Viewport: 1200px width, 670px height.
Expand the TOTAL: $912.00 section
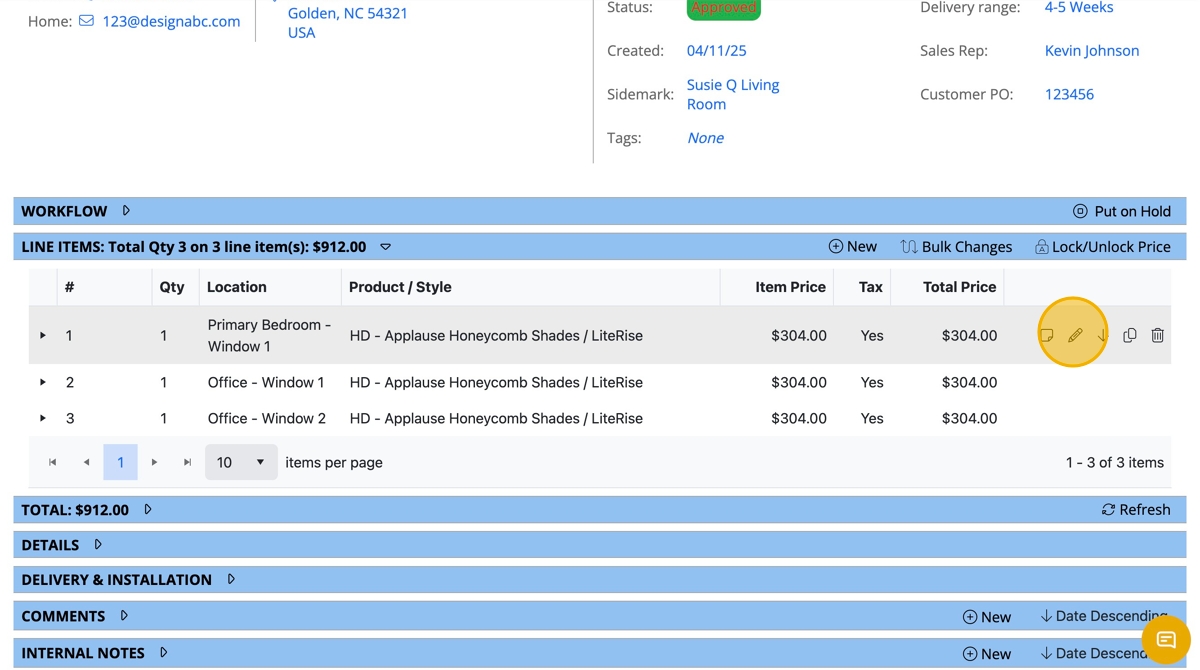point(148,509)
